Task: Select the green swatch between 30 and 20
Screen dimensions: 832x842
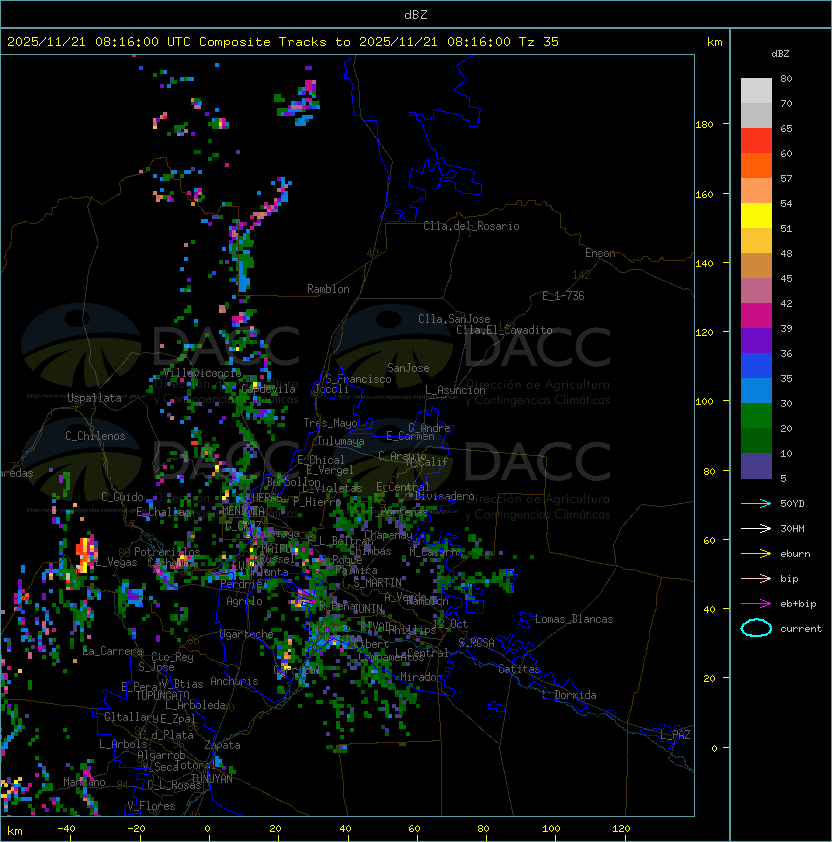Action: tap(756, 415)
